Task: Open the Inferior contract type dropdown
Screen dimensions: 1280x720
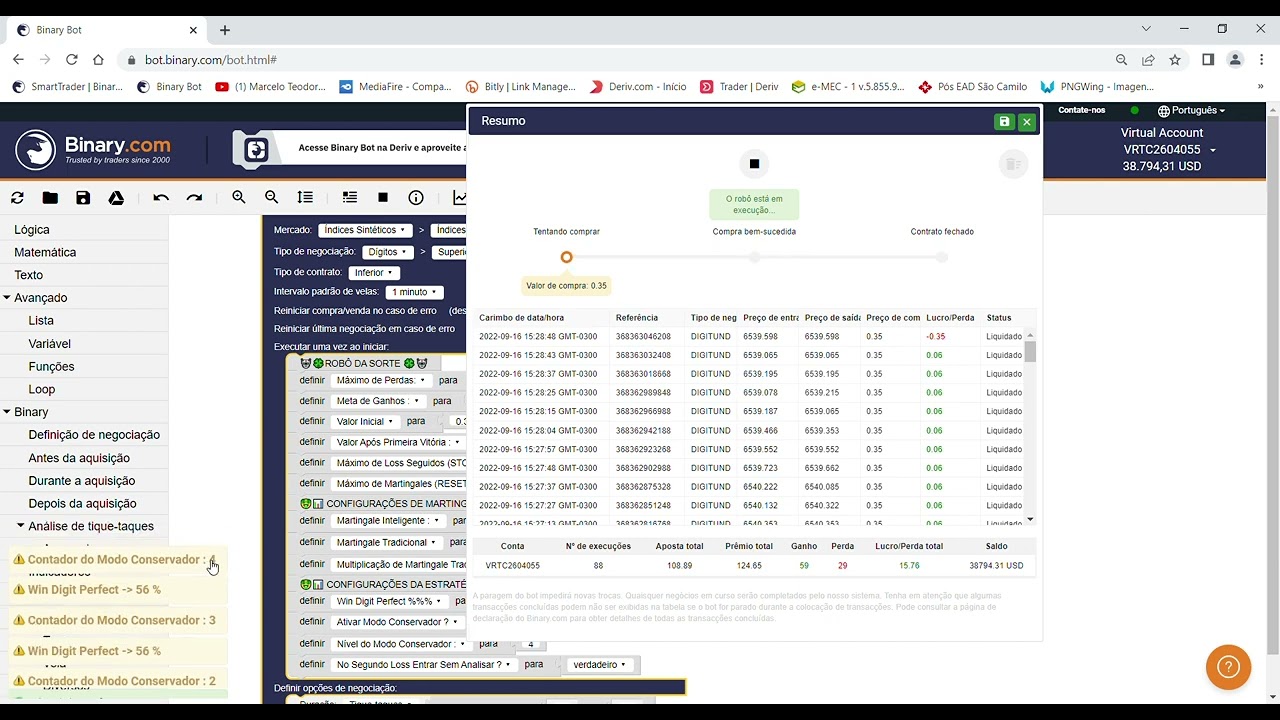Action: [373, 272]
